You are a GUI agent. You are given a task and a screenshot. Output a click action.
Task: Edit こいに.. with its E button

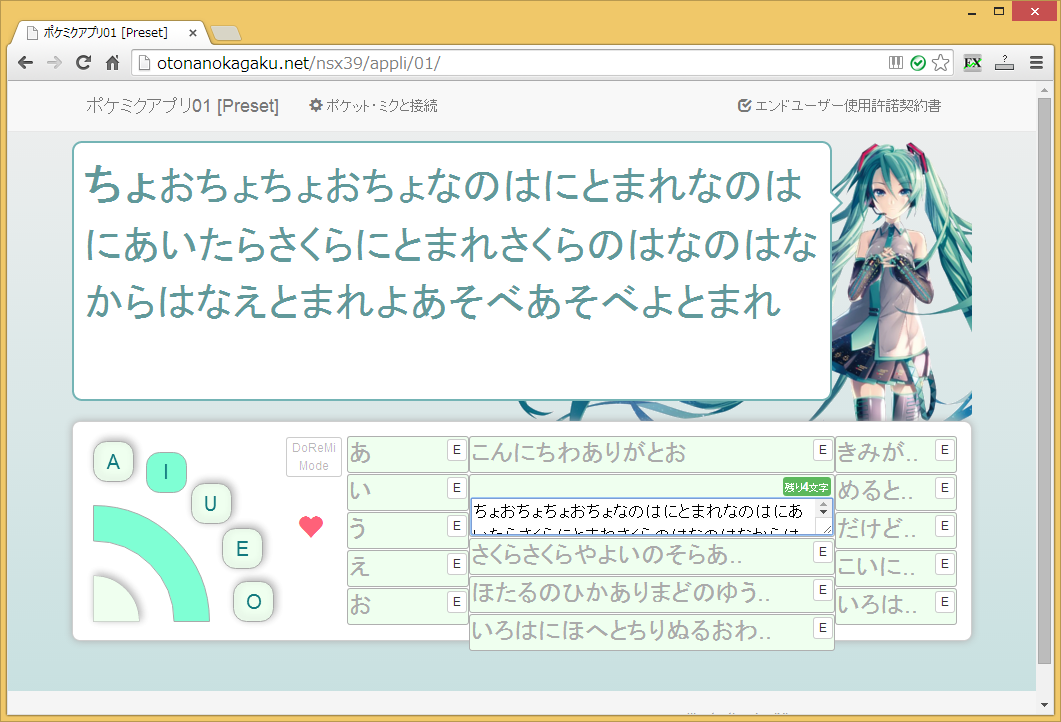pos(945,564)
